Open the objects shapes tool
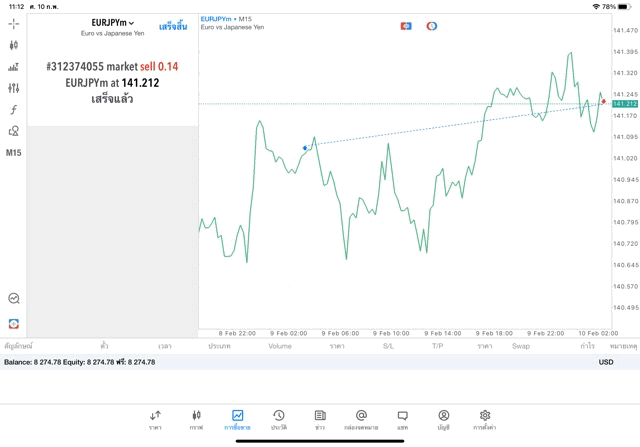 point(13,131)
